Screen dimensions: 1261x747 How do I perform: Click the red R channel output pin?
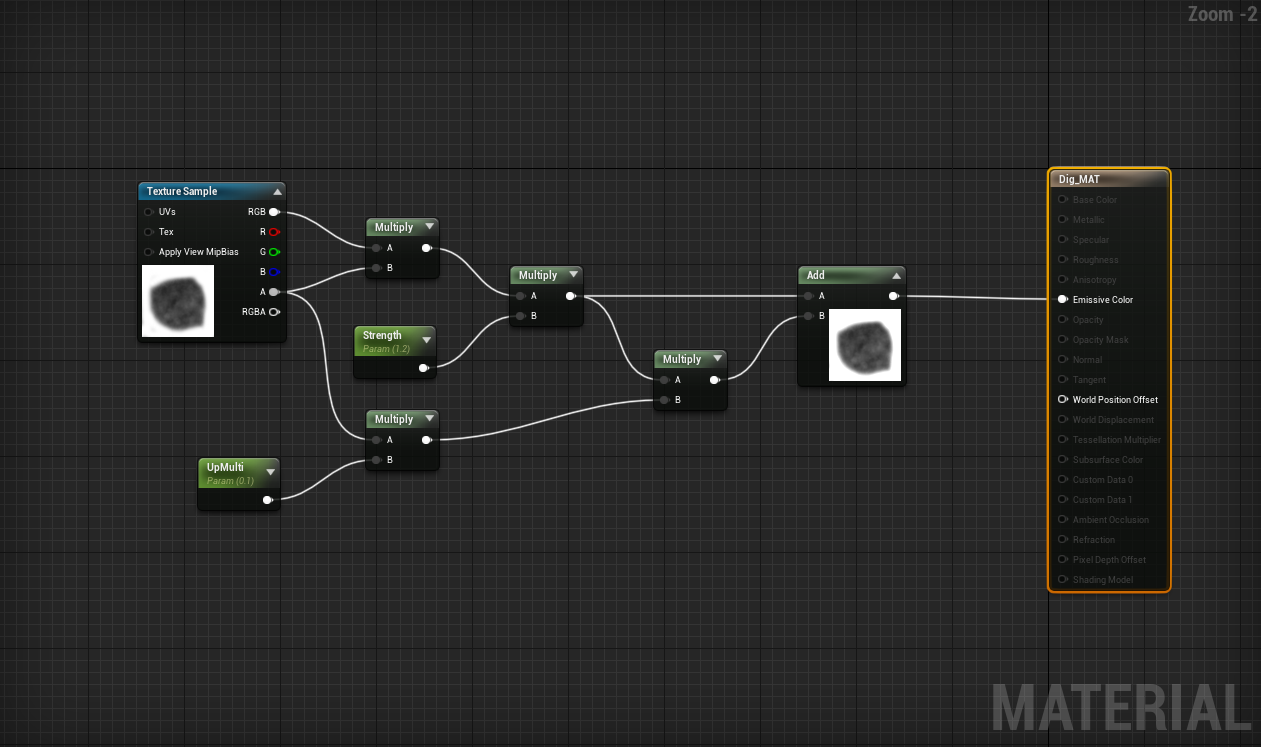tap(274, 232)
